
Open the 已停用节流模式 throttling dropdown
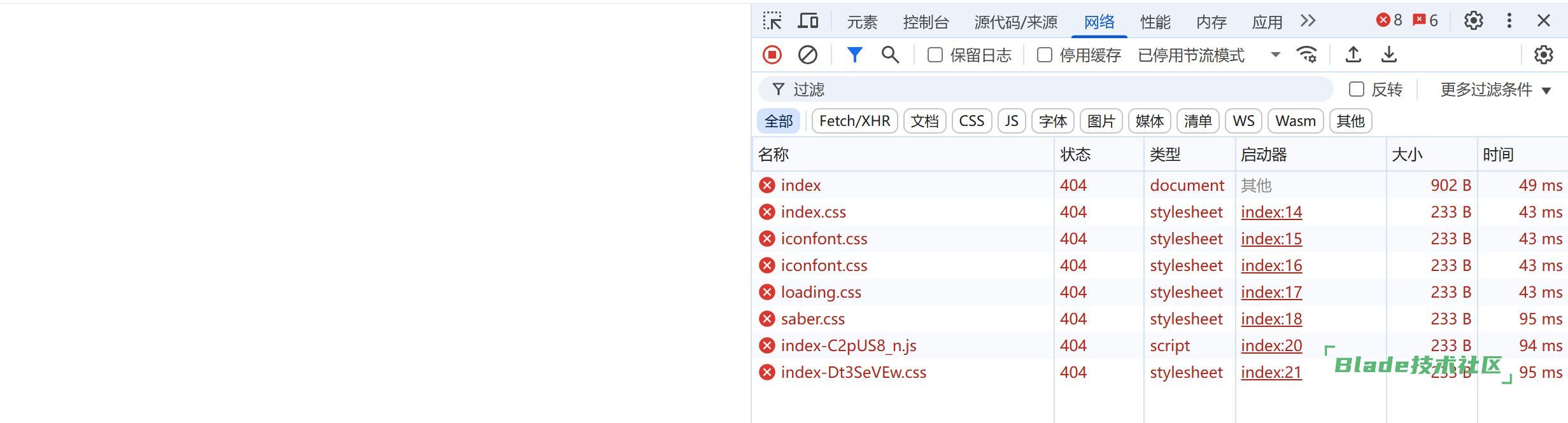point(1209,55)
